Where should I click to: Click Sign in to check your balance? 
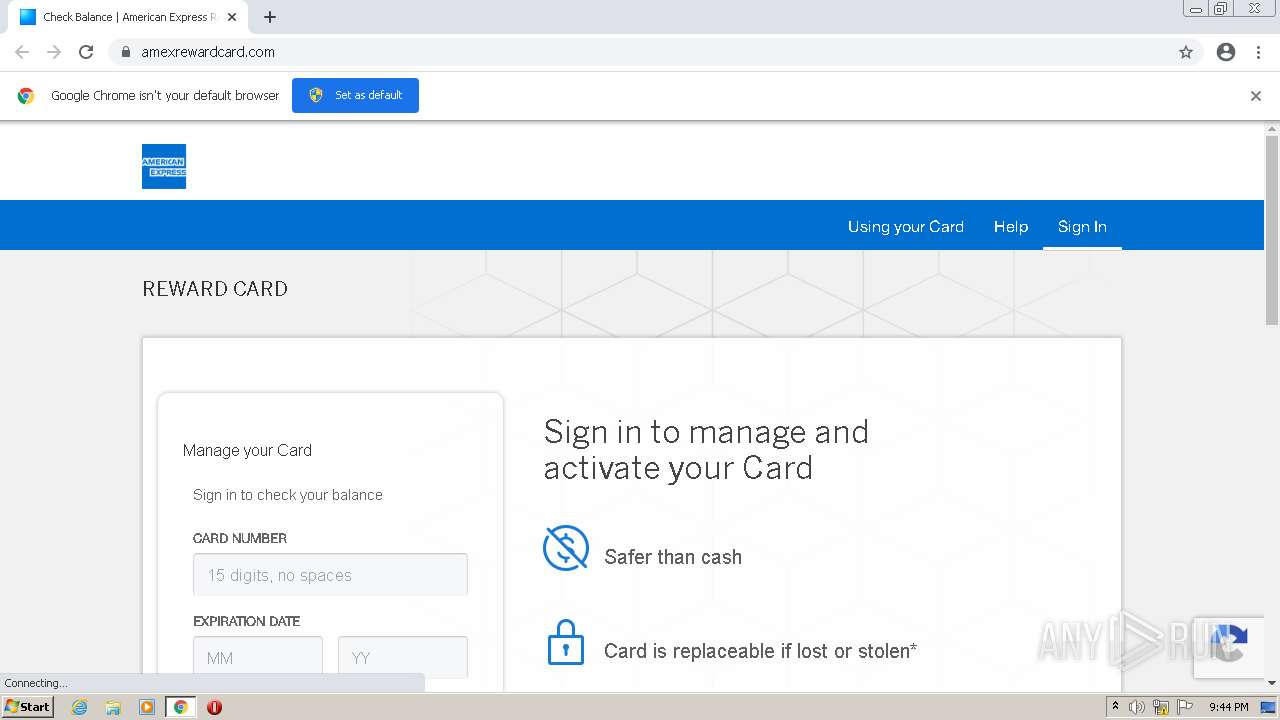click(x=288, y=495)
